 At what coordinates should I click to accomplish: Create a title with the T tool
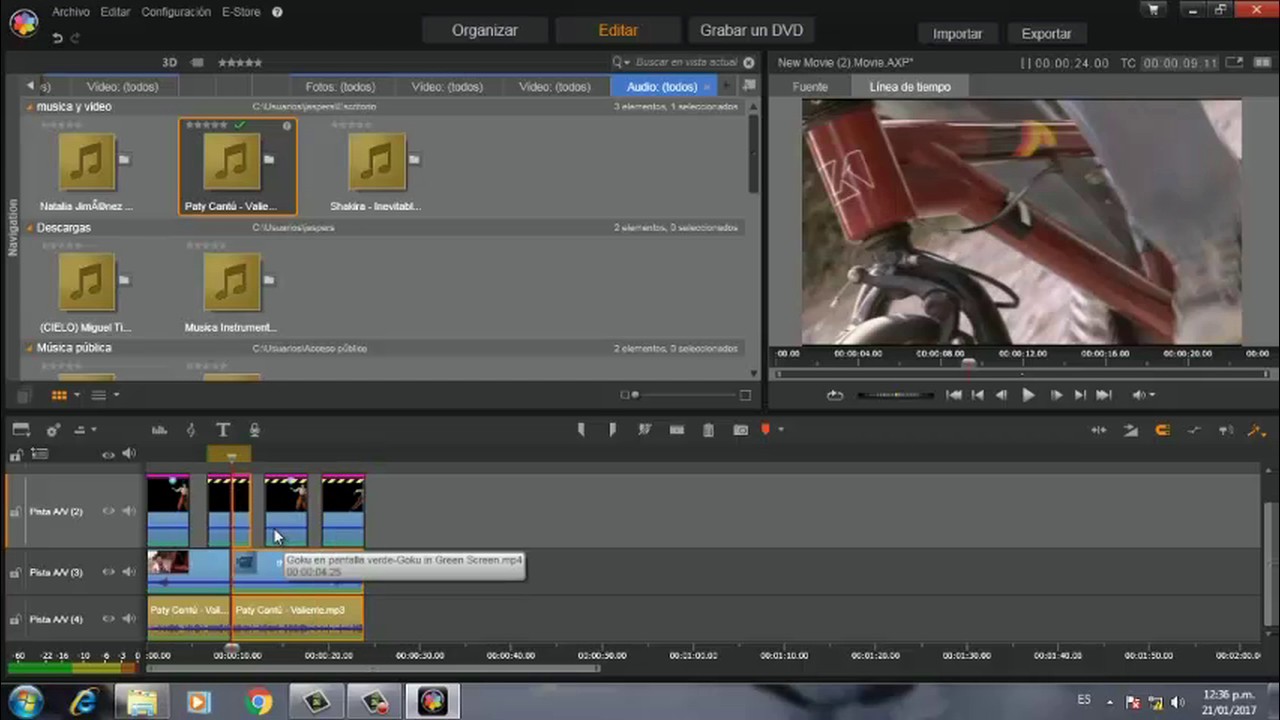click(x=223, y=430)
